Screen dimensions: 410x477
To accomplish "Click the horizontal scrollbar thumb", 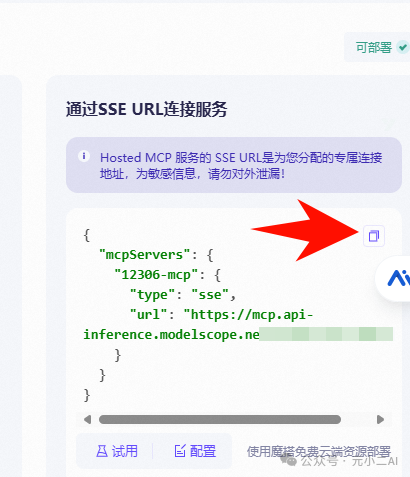I will point(220,419).
